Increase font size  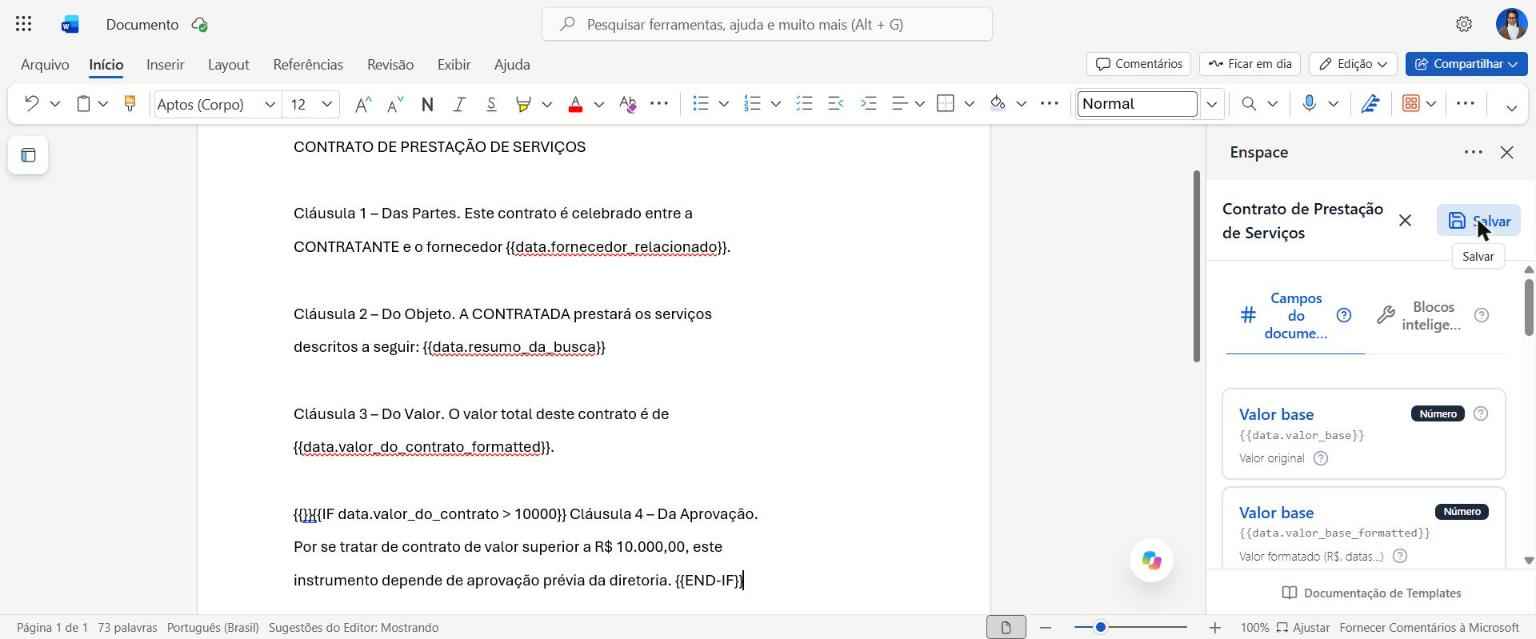pos(363,103)
